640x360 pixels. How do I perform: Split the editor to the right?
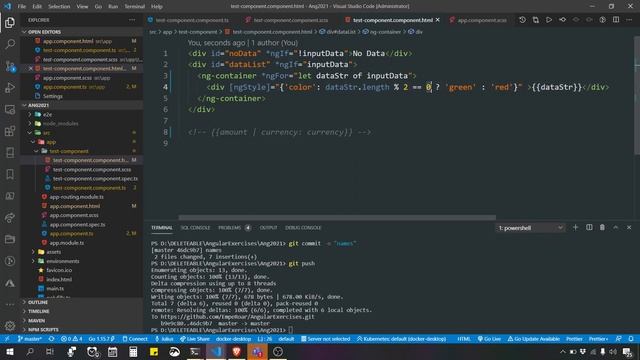(616, 20)
